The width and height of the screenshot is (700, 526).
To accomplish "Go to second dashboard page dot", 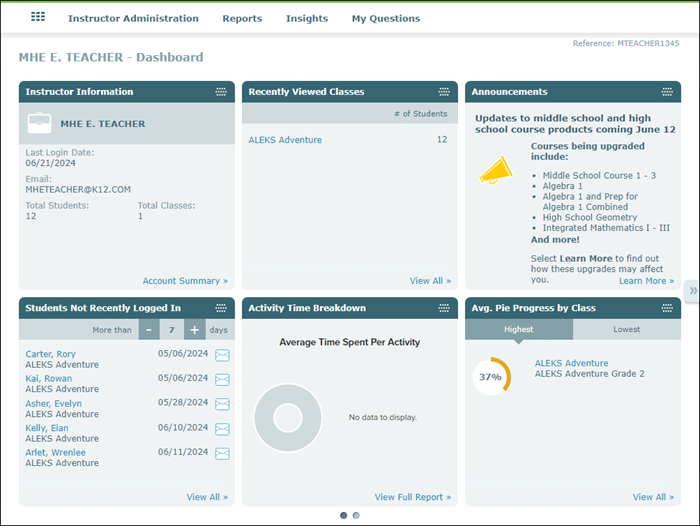I will tap(356, 516).
